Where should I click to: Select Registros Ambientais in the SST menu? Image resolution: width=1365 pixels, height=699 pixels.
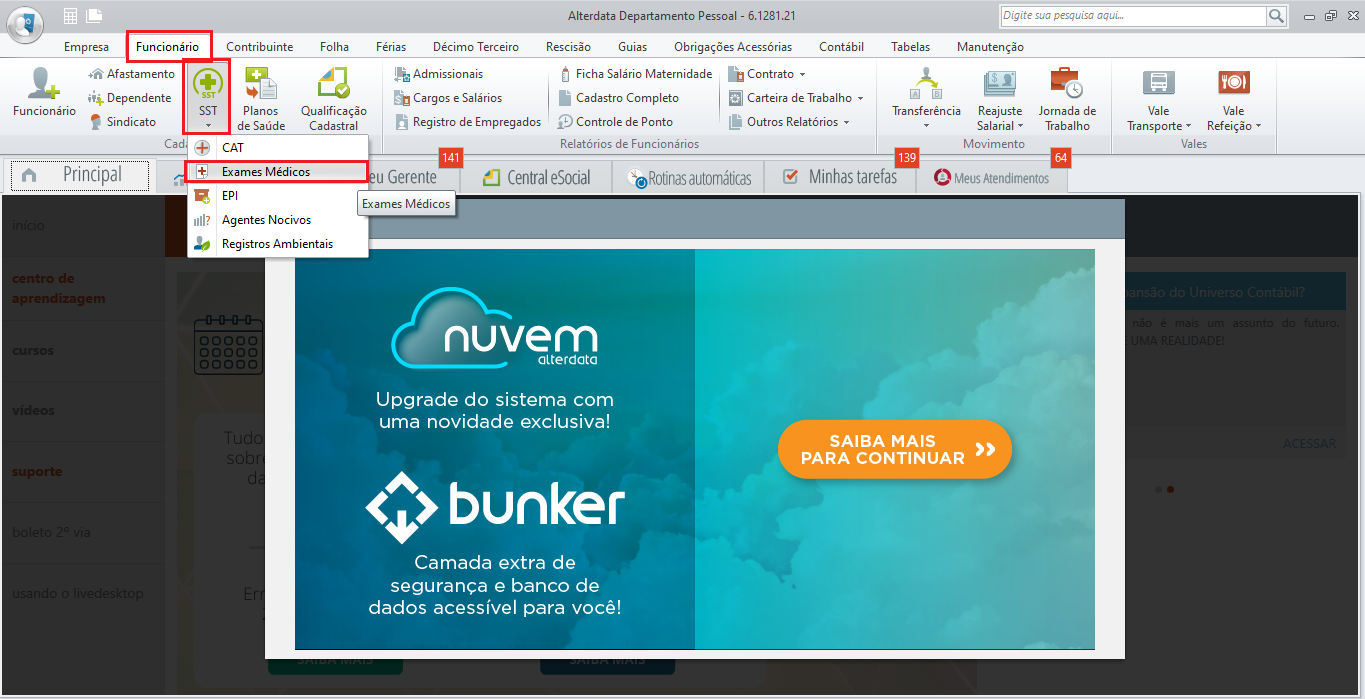click(278, 244)
